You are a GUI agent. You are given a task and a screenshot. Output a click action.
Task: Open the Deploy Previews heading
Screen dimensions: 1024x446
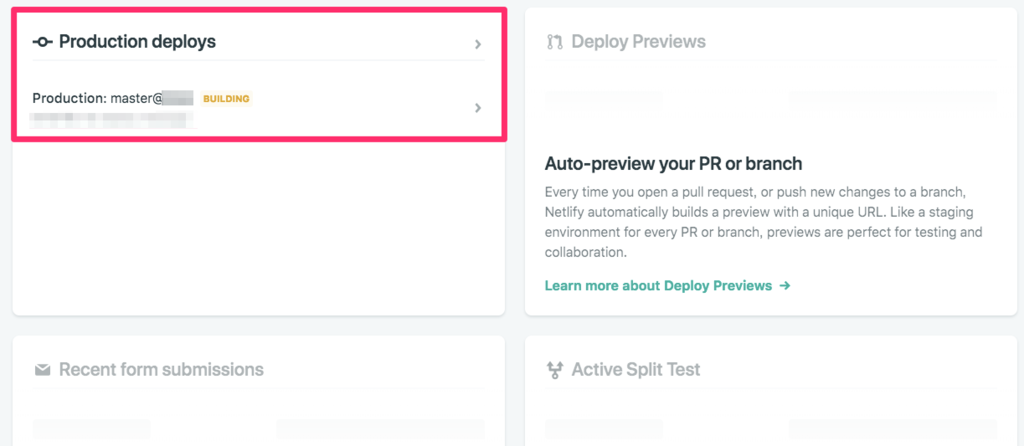click(x=638, y=42)
